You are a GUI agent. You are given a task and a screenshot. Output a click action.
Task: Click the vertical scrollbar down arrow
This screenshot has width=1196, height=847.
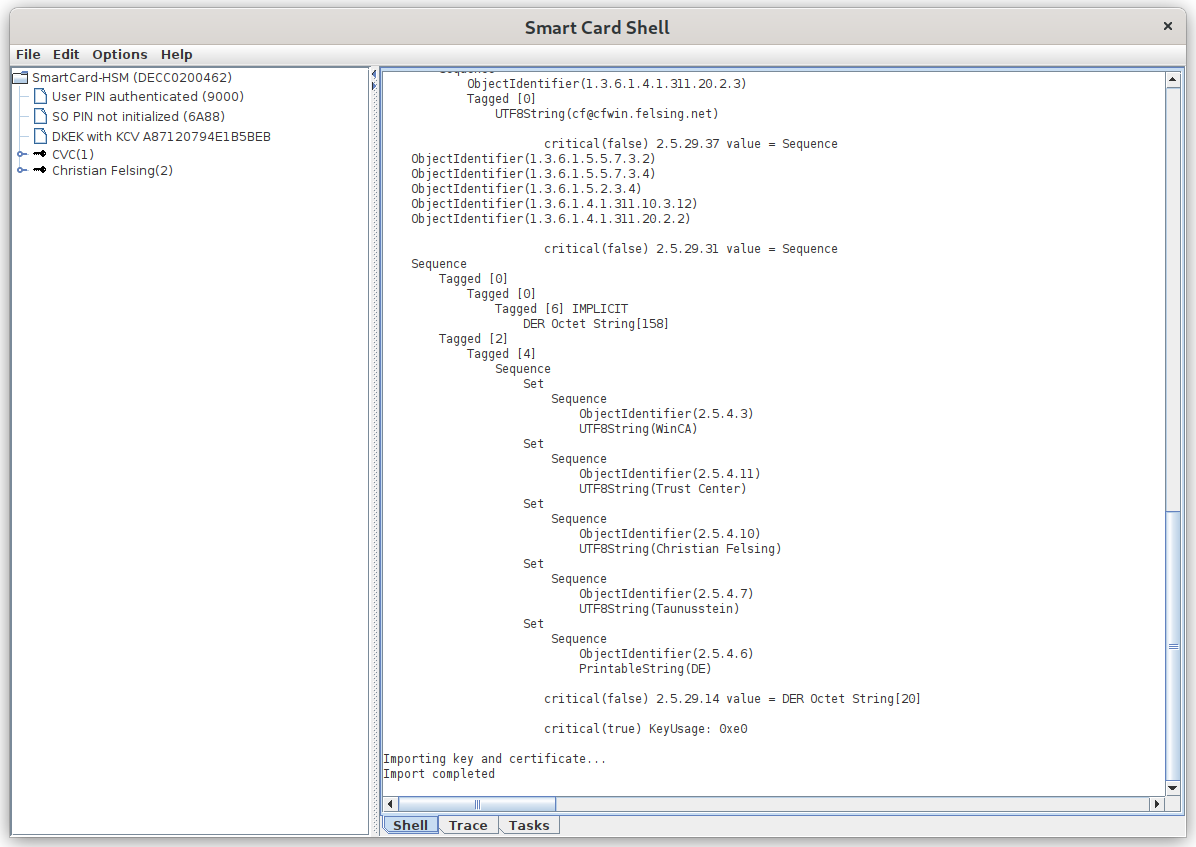(1174, 787)
